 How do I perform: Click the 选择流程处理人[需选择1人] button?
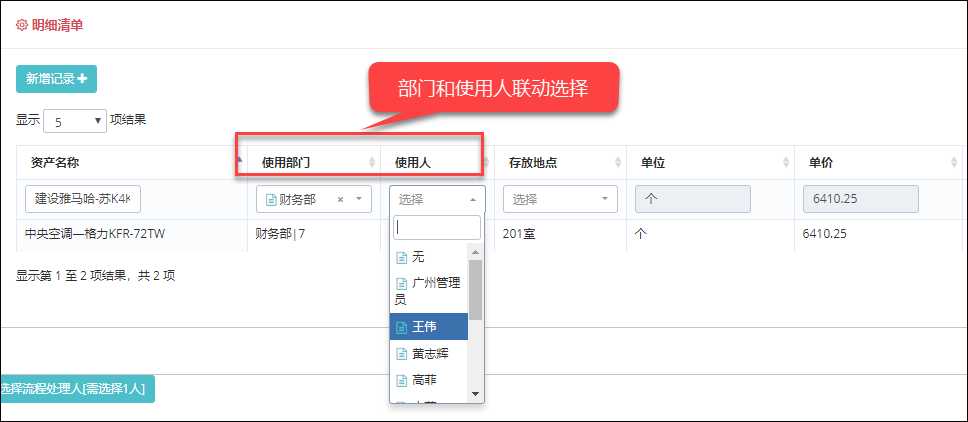(x=77, y=389)
